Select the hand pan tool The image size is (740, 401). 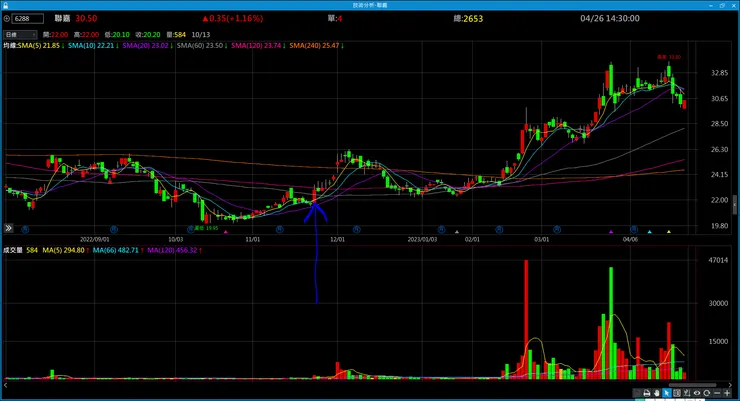656,393
